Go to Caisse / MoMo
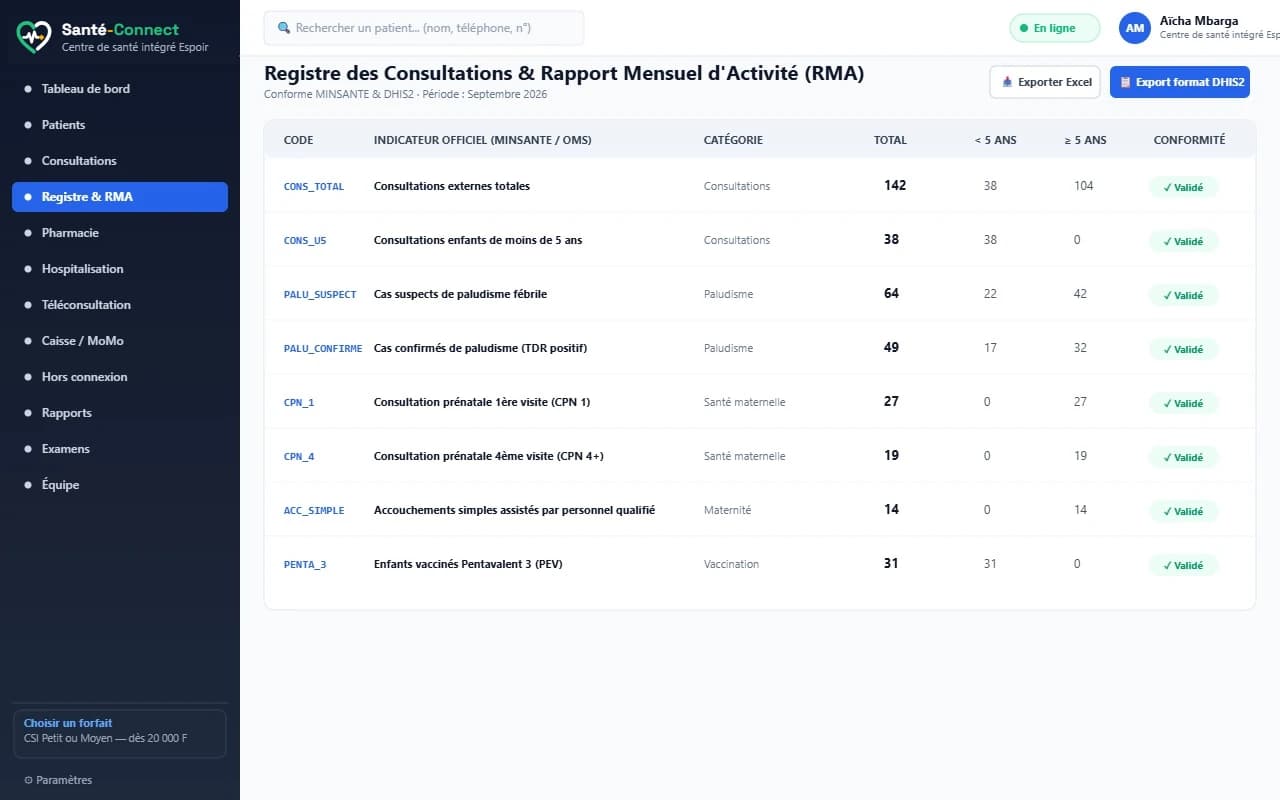The width and height of the screenshot is (1280, 800). (x=120, y=341)
